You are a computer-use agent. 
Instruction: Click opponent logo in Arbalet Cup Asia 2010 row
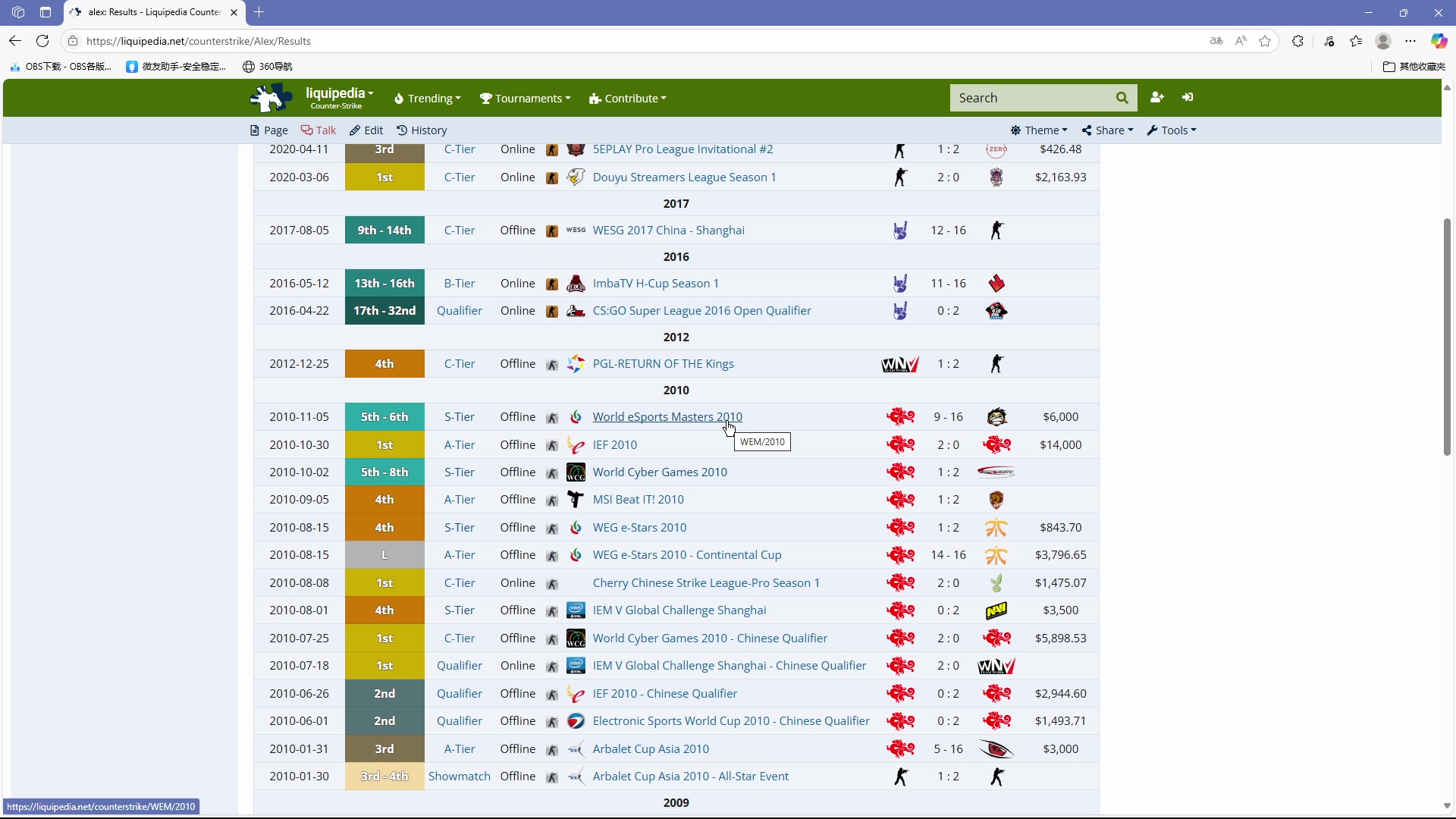(x=996, y=749)
